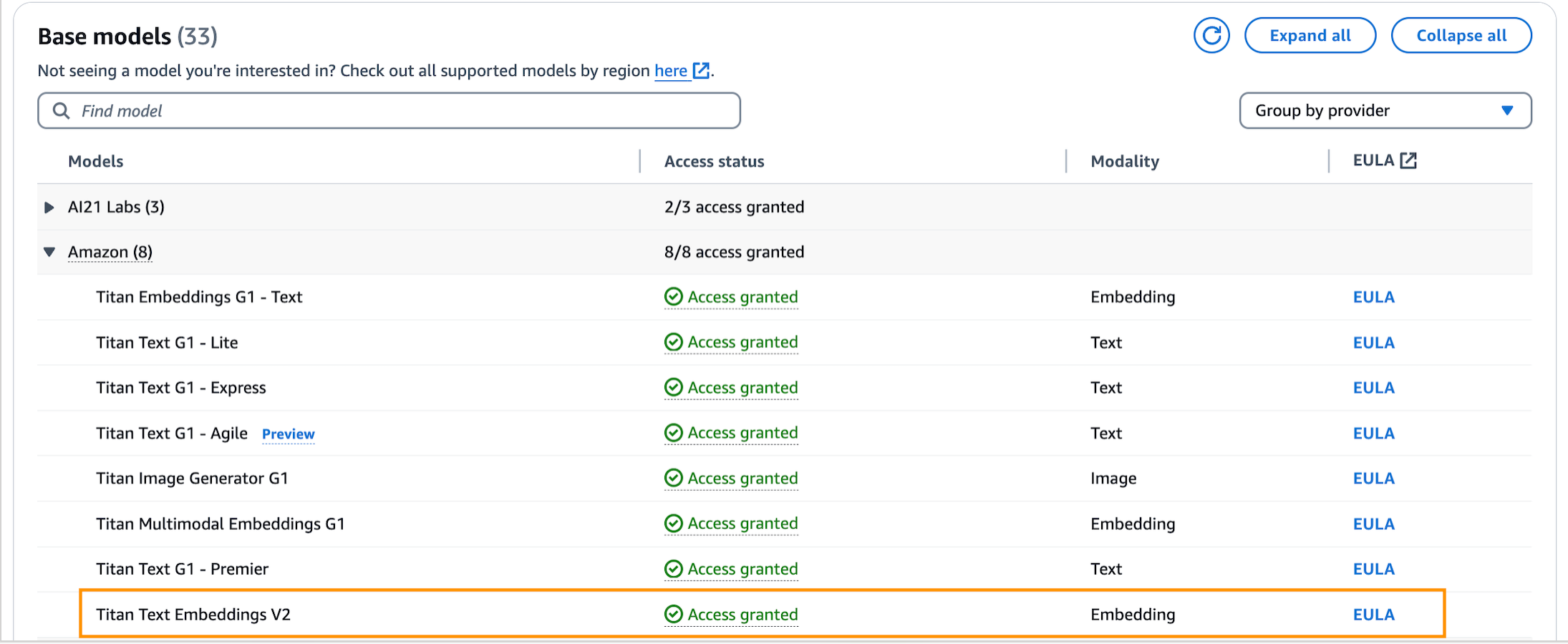The height and width of the screenshot is (644, 1568).
Task: Click the magnifier icon in the search box
Action: click(x=62, y=111)
